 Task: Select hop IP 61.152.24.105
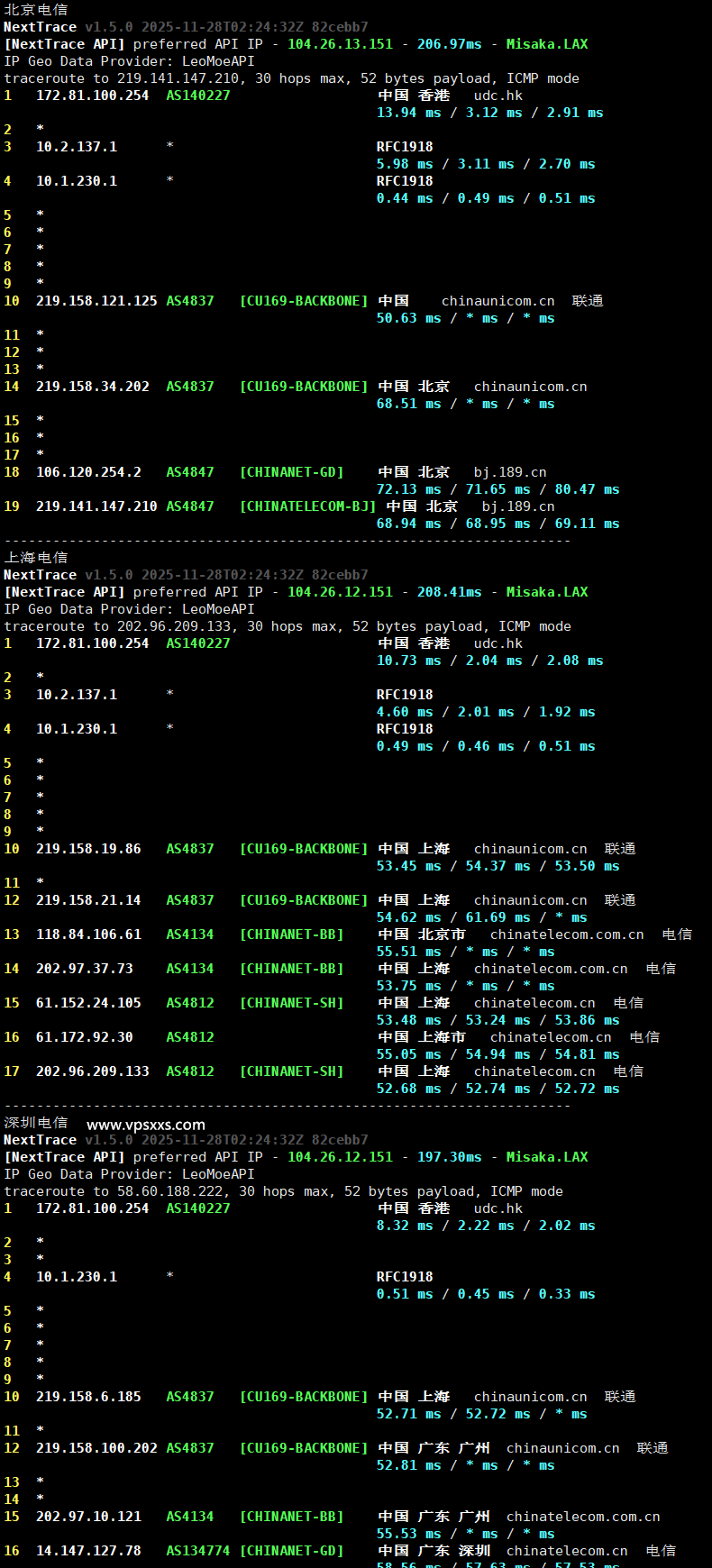click(x=88, y=1003)
